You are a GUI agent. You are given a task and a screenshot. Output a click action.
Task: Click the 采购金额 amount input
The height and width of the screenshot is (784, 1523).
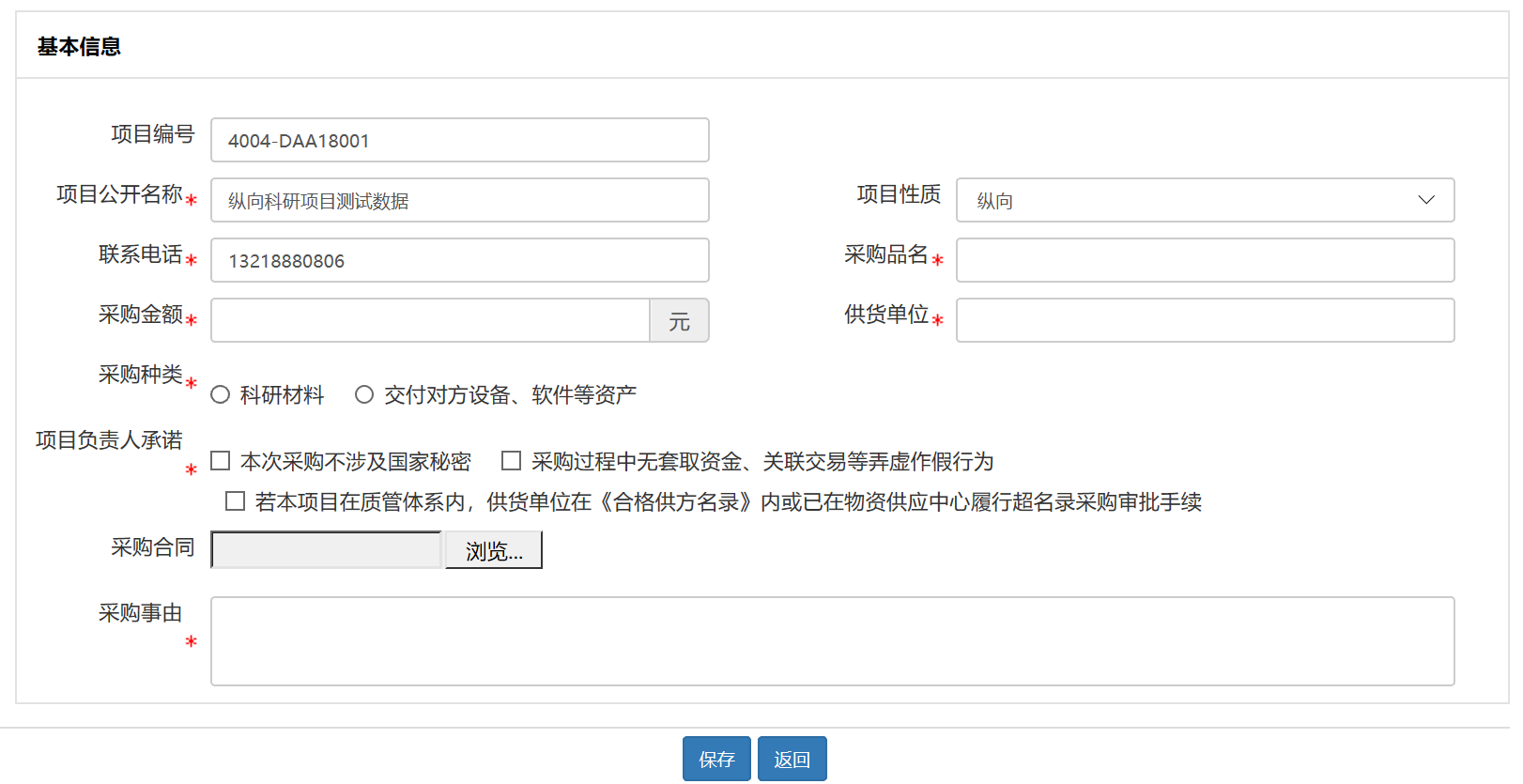click(x=430, y=320)
